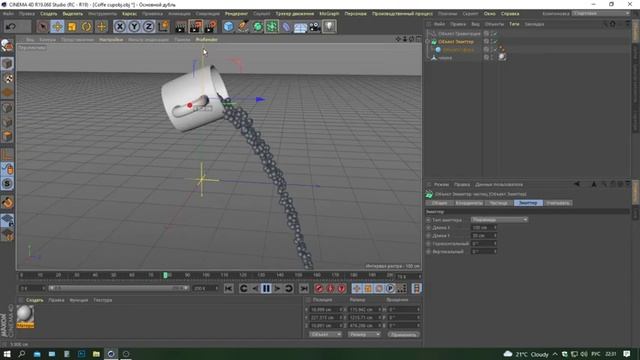
Task: Click the S snap icon in left palette
Action: coord(7,184)
